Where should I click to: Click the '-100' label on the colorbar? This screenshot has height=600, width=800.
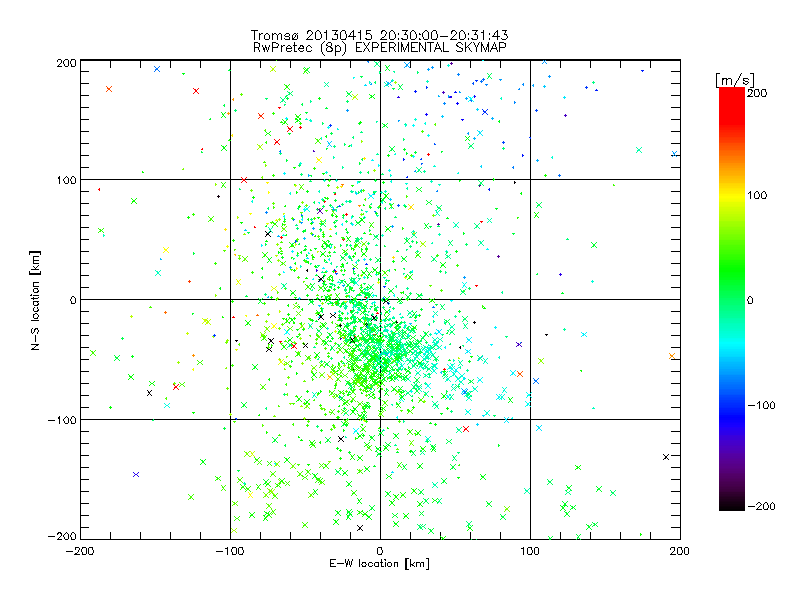[761, 405]
